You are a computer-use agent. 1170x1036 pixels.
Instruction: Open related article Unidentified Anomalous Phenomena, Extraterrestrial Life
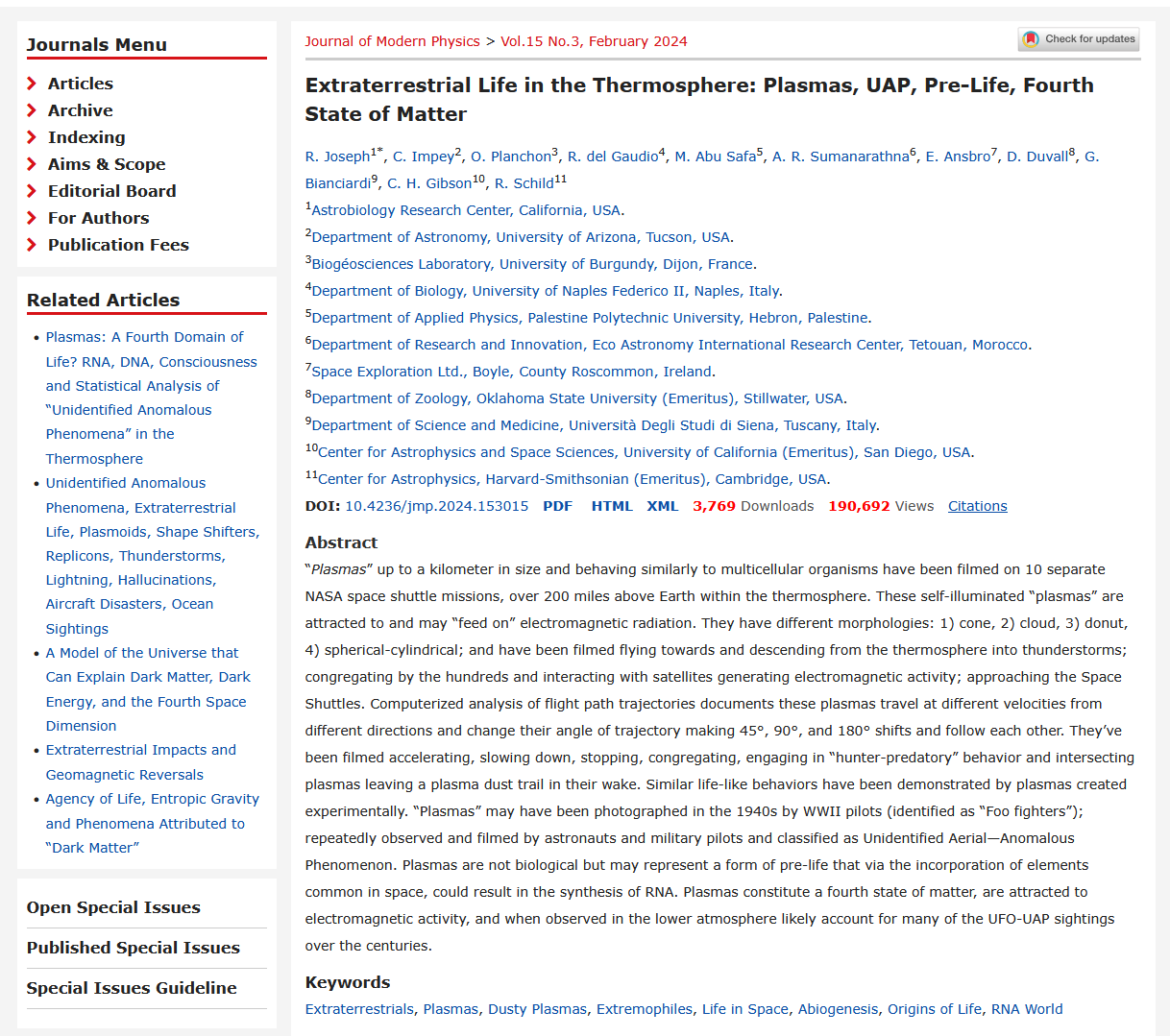(x=153, y=556)
